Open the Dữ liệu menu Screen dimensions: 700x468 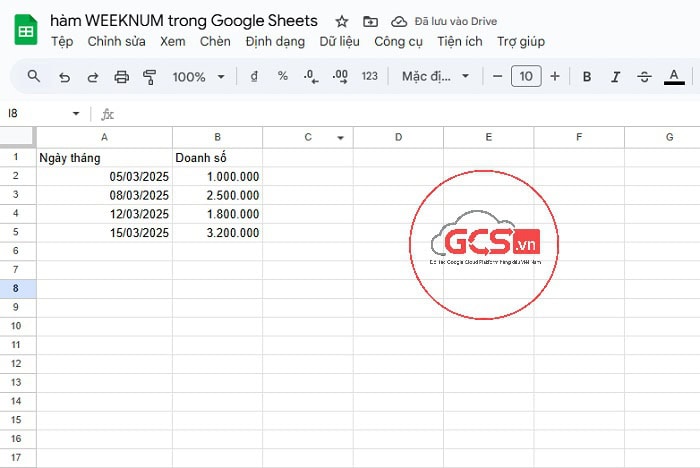tap(339, 42)
